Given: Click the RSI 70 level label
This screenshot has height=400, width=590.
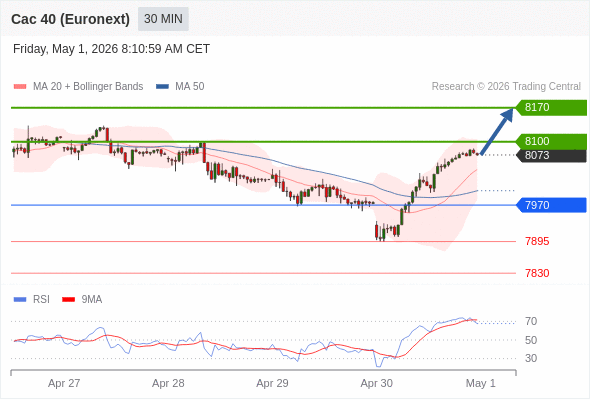Looking at the screenshot, I should point(531,321).
